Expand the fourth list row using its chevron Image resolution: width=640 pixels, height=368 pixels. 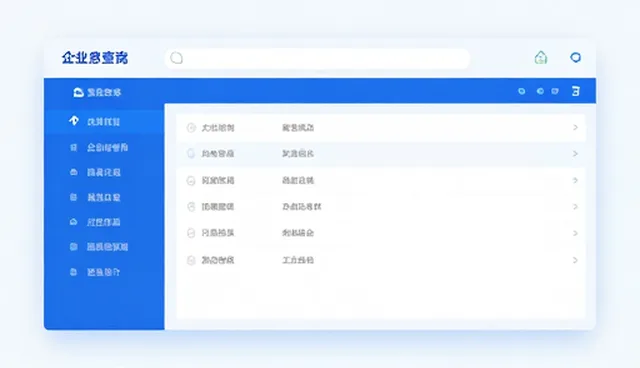click(x=575, y=207)
